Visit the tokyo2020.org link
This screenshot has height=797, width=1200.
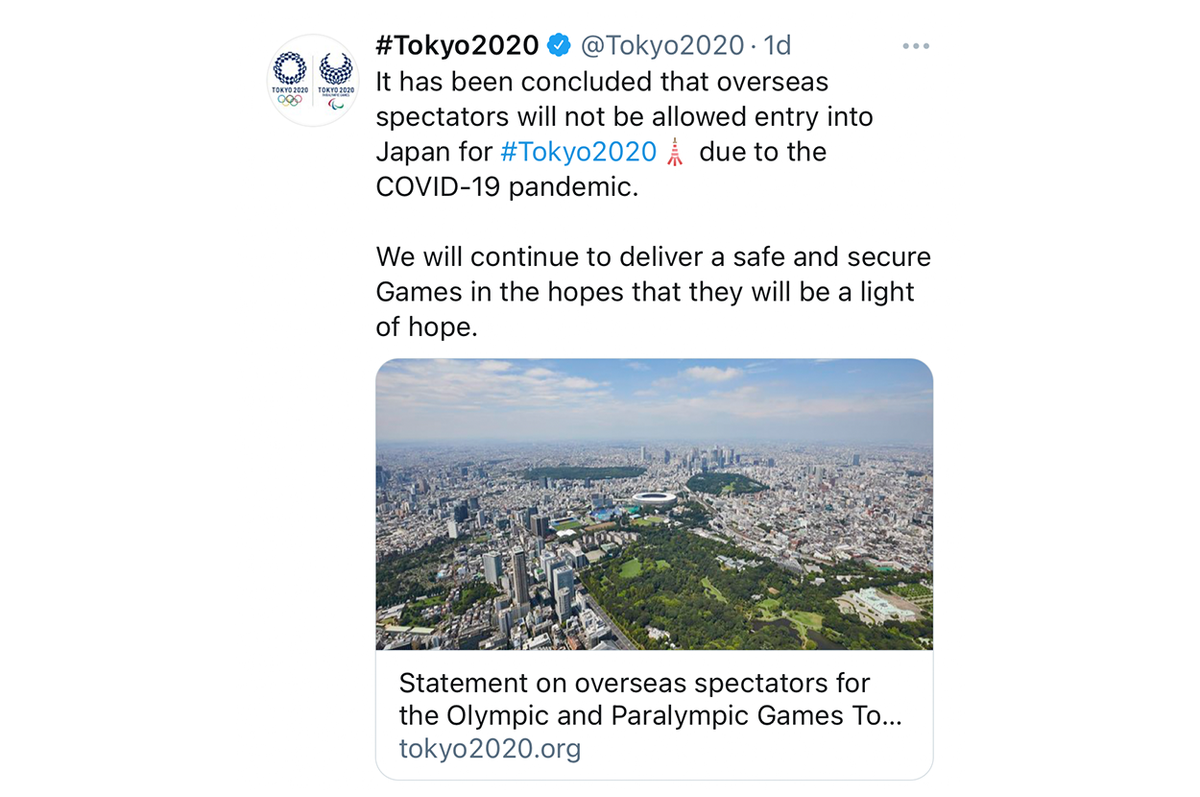pos(489,747)
